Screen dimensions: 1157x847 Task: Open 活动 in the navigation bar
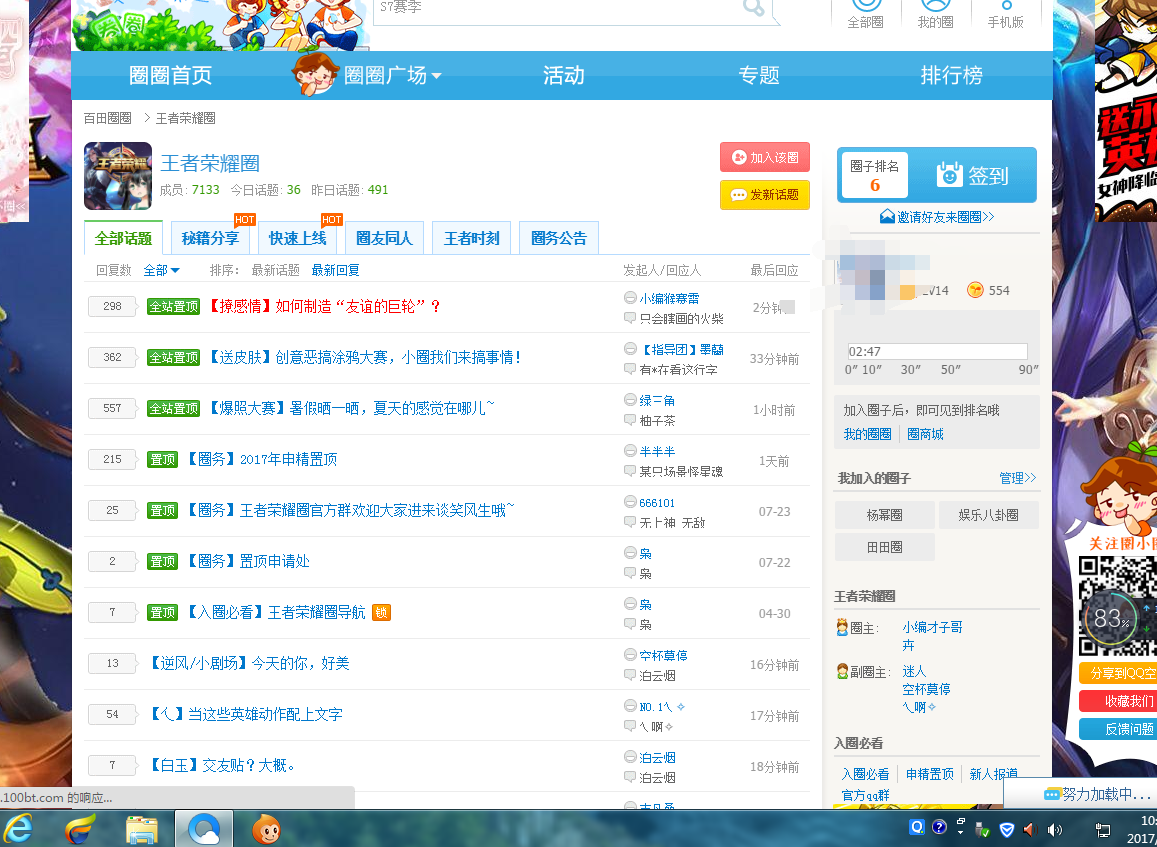(564, 75)
